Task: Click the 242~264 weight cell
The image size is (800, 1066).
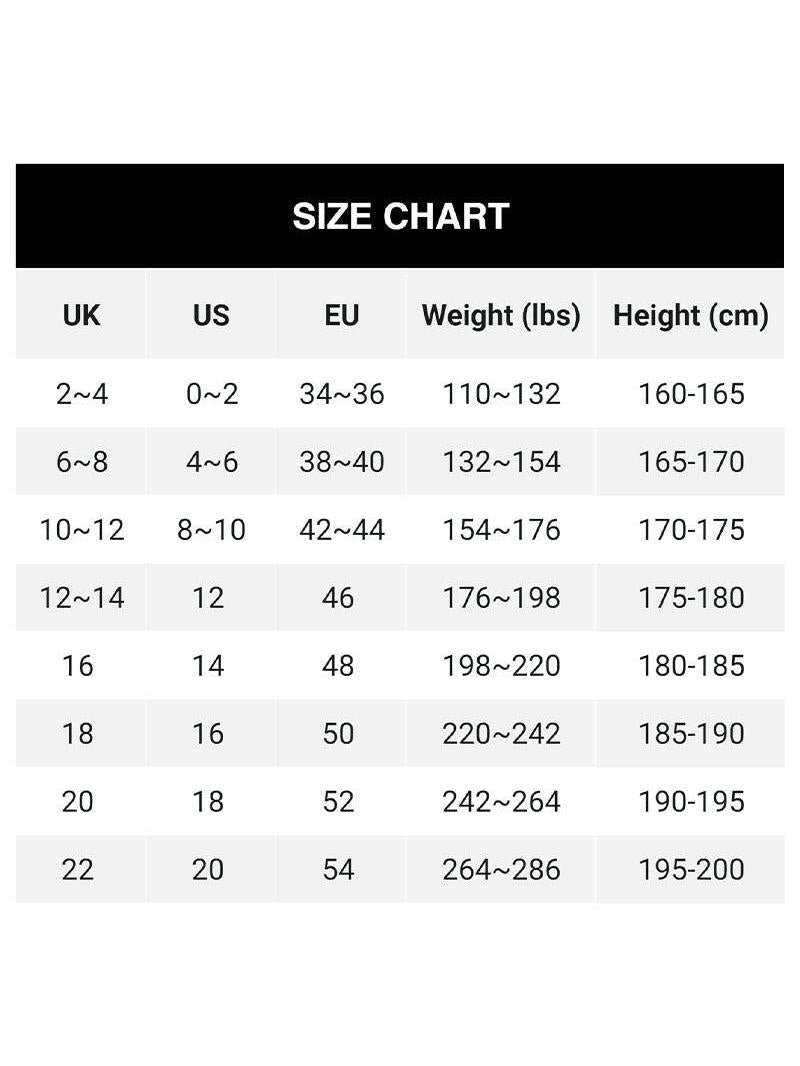Action: (x=501, y=802)
